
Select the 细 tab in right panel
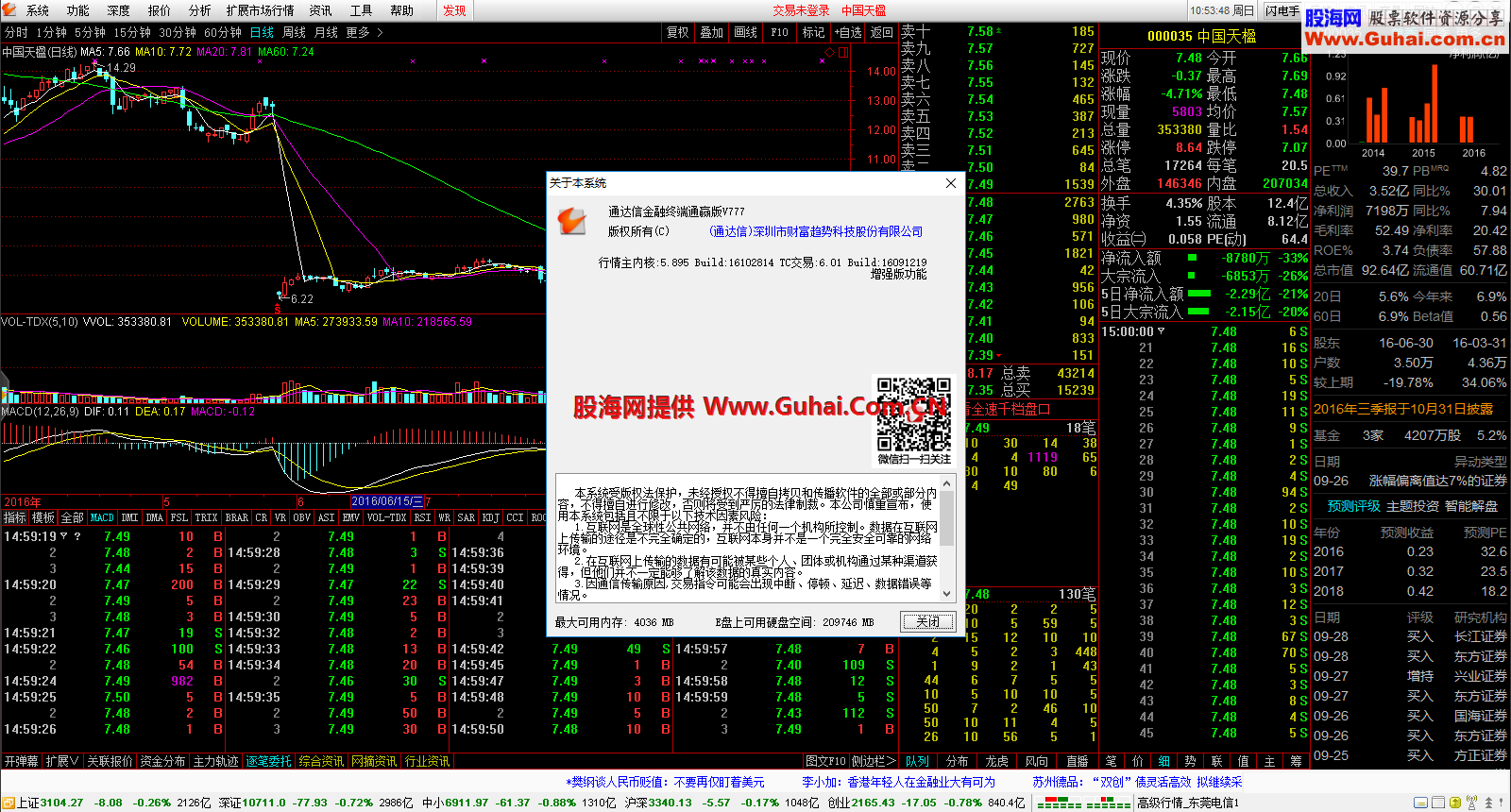1164,761
